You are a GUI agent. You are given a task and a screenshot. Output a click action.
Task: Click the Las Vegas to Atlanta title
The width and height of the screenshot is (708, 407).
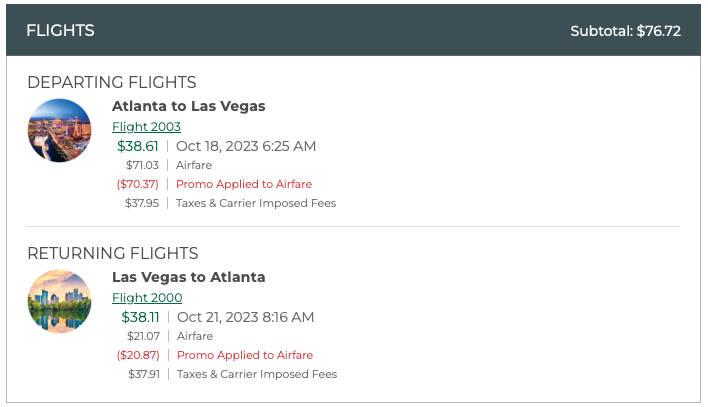(x=188, y=277)
